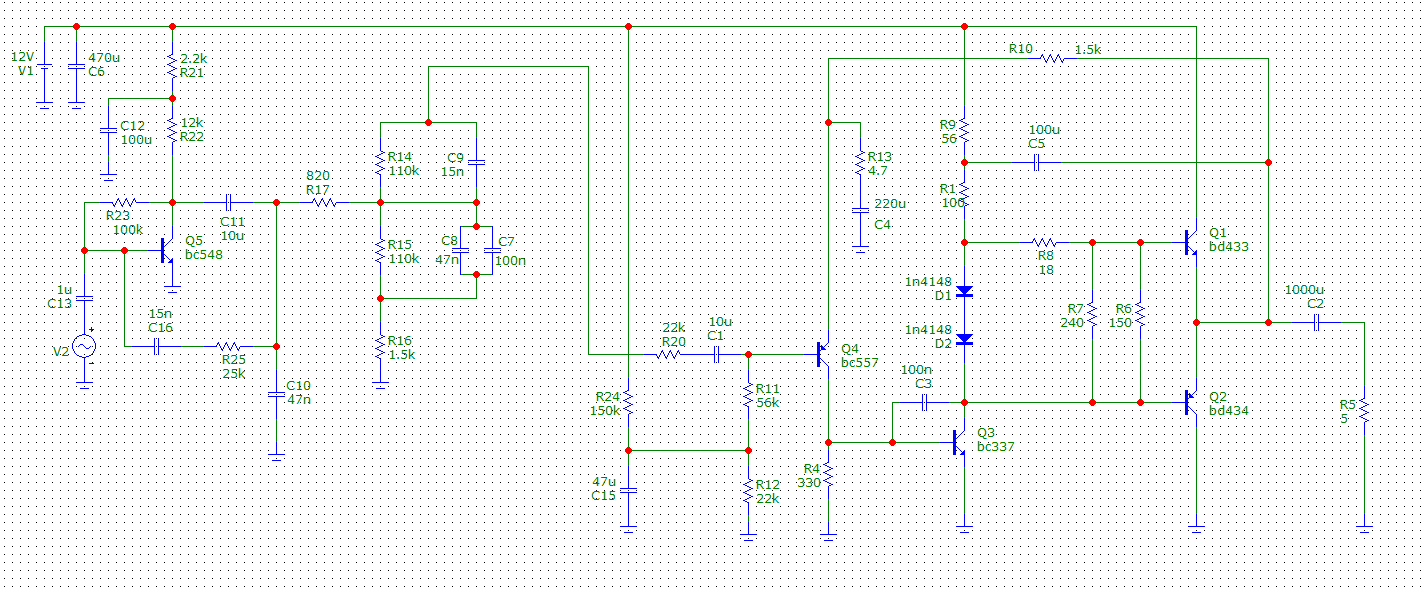Select output transistor Q2 bd434

(1191, 402)
